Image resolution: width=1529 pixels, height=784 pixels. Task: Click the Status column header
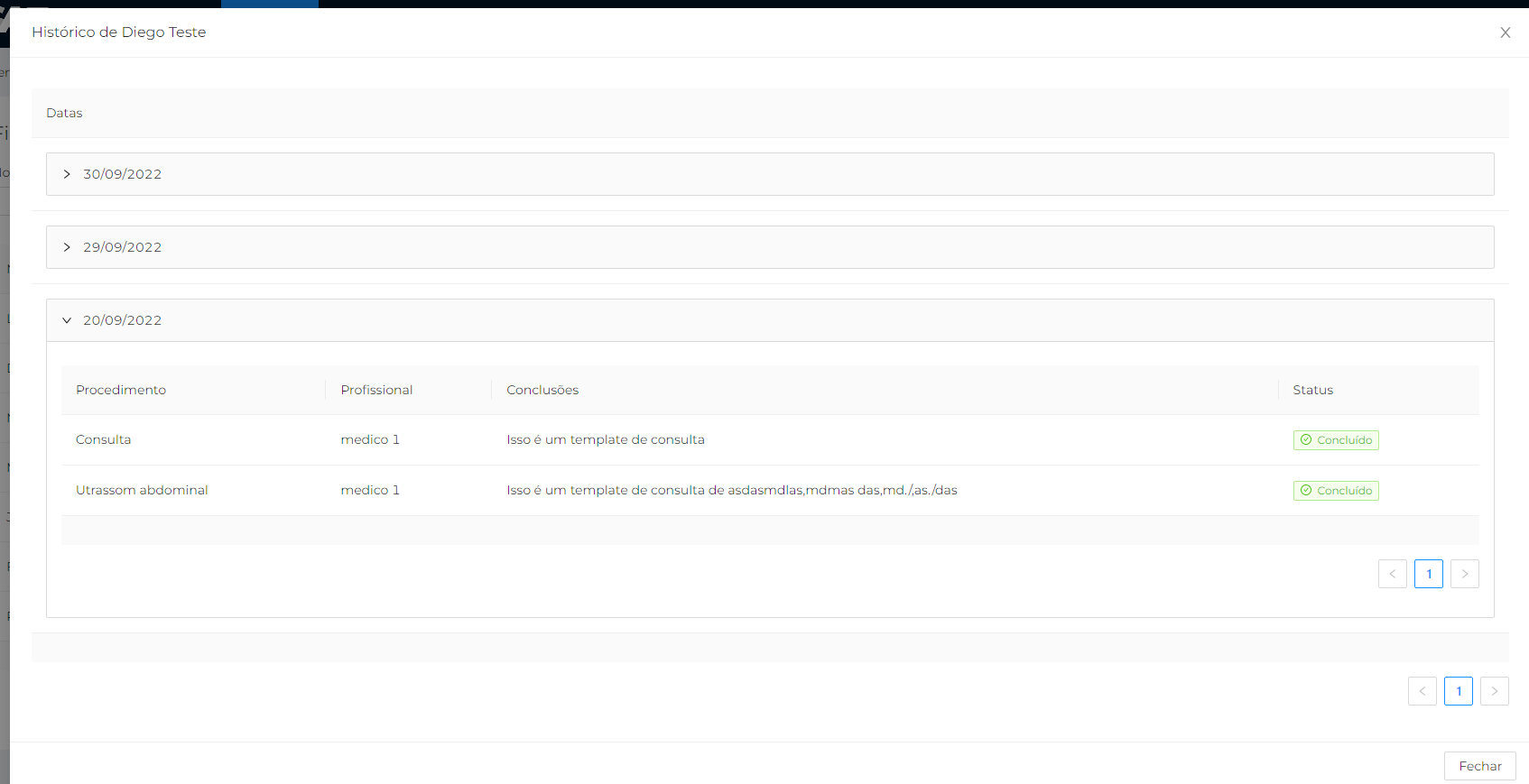coord(1312,390)
